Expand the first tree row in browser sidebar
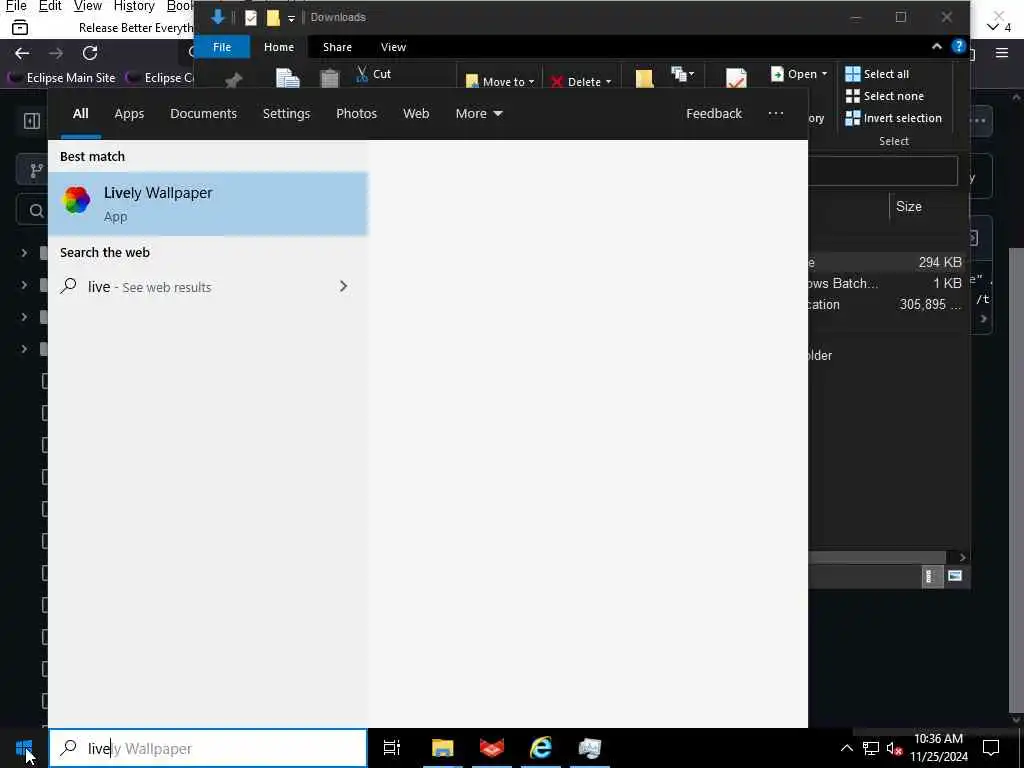Viewport: 1024px width, 768px height. coord(24,253)
